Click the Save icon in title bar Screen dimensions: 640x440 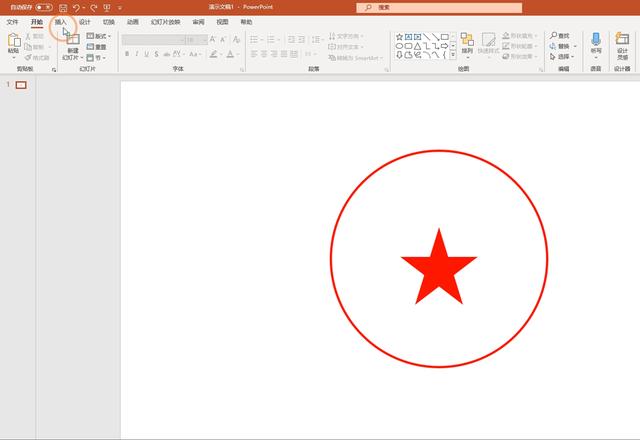[62, 7]
